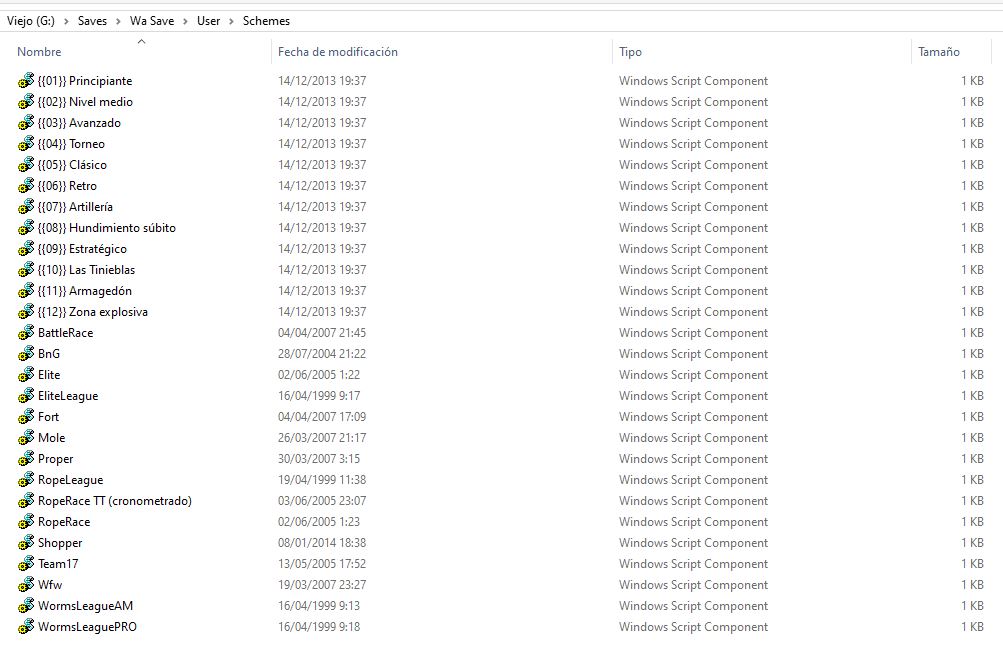
Task: Click the date "08/01/2014 18:38"
Action: (322, 543)
